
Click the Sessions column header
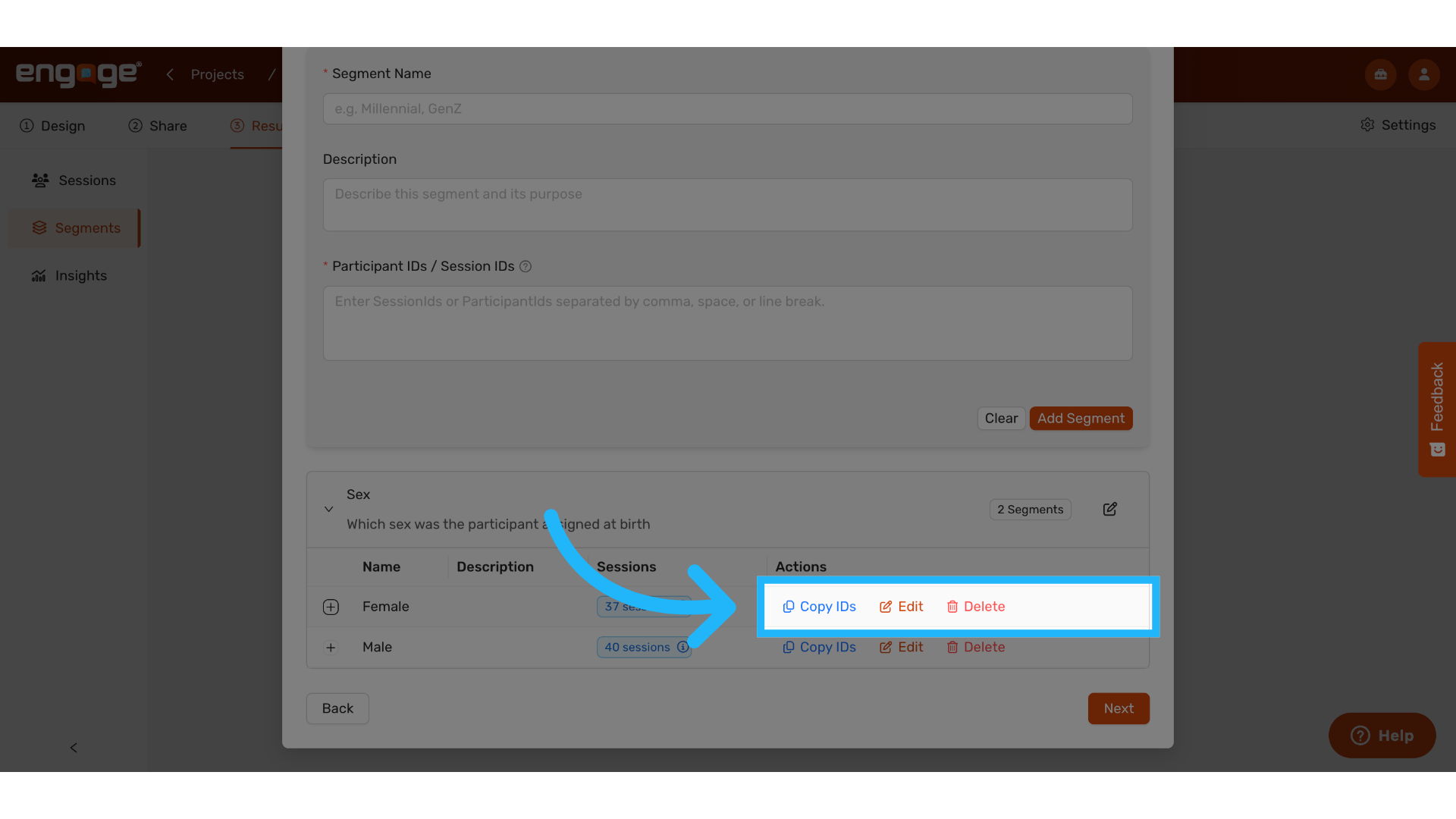click(x=626, y=567)
